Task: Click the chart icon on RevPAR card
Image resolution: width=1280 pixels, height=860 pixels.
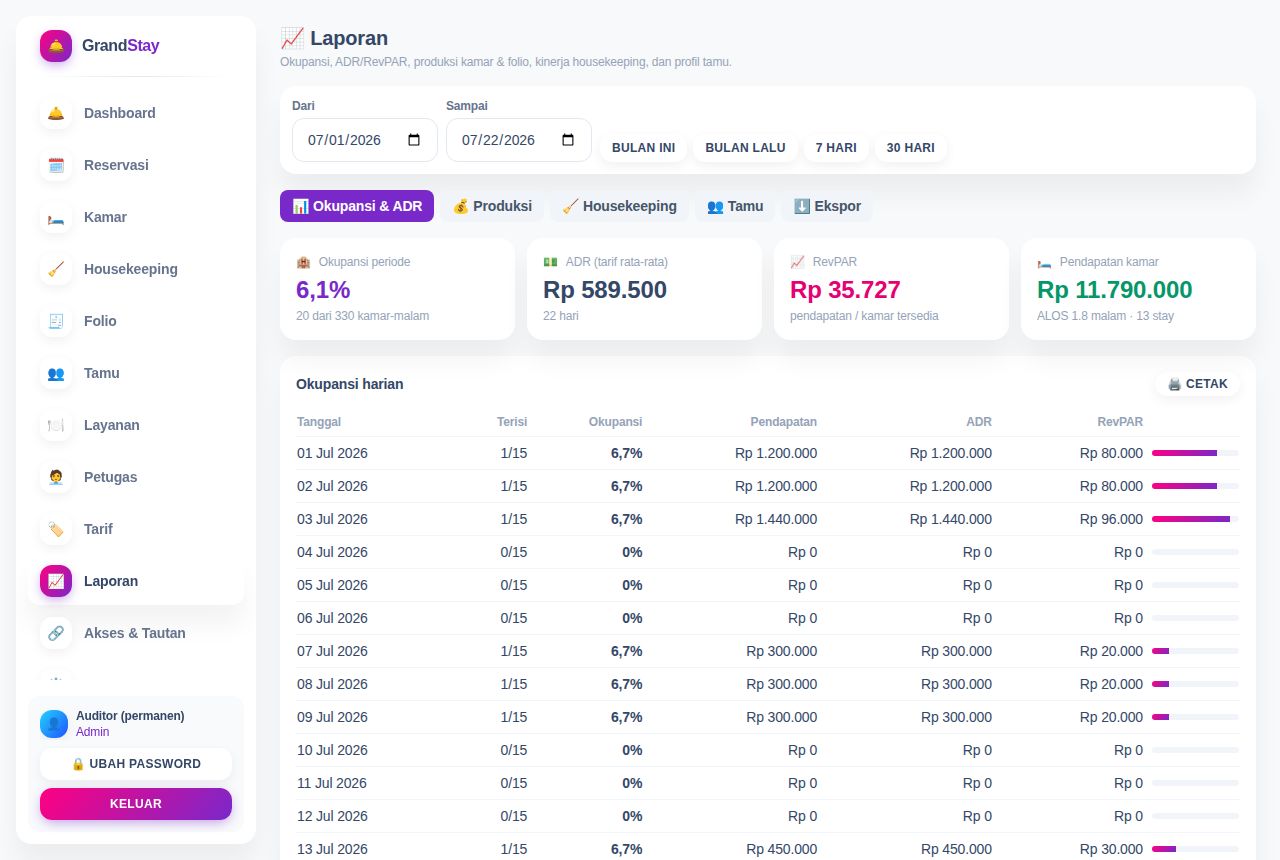Action: coord(797,262)
